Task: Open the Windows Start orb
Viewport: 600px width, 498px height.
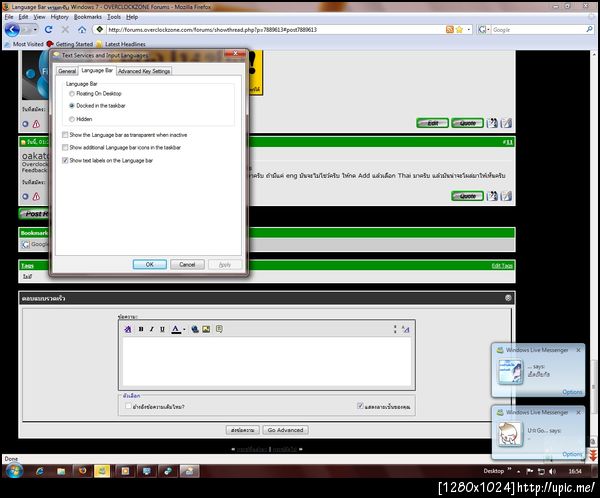Action: click(x=14, y=471)
